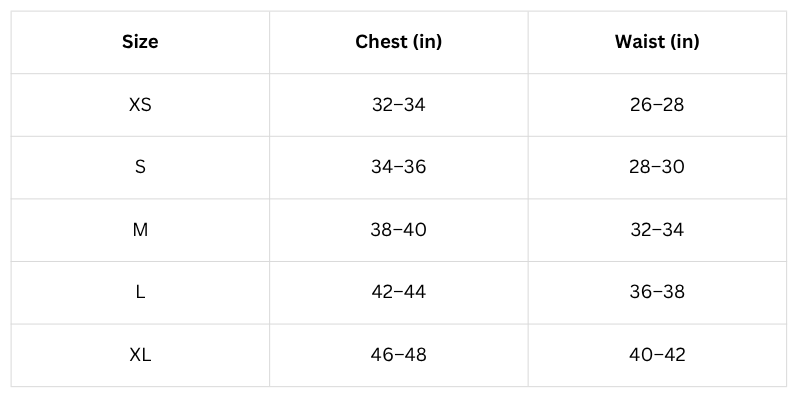Pick the L waist value 36–38
Image resolution: width=800 pixels, height=400 pixels.
point(657,292)
